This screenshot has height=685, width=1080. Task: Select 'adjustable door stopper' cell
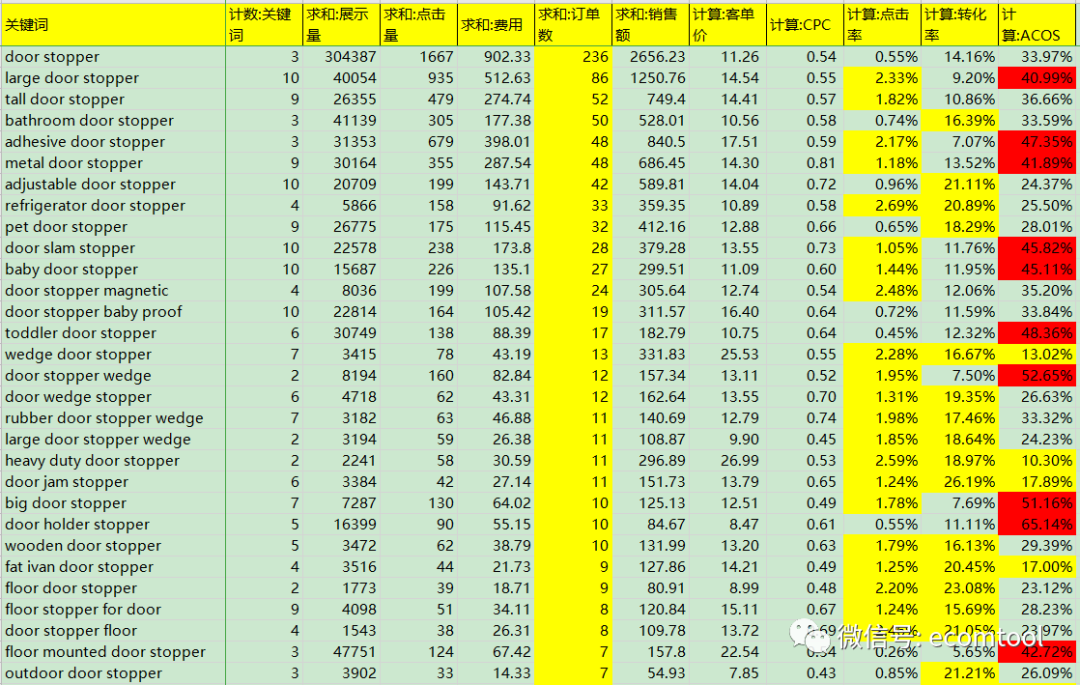click(x=113, y=185)
